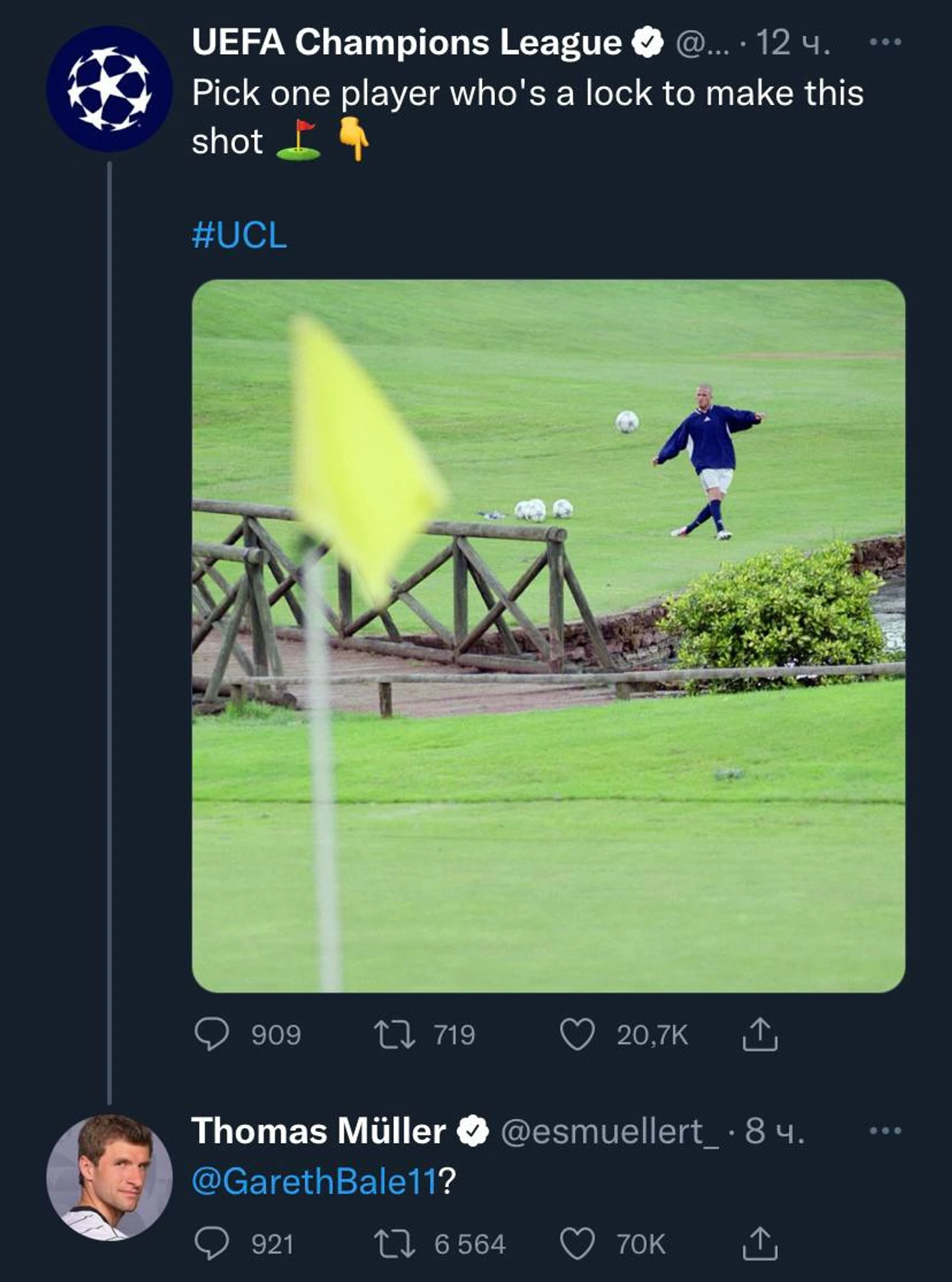Screen dimensions: 952x1282
Task: Open the 8 ч. timestamp on Müller's reply
Action: tap(775, 1131)
